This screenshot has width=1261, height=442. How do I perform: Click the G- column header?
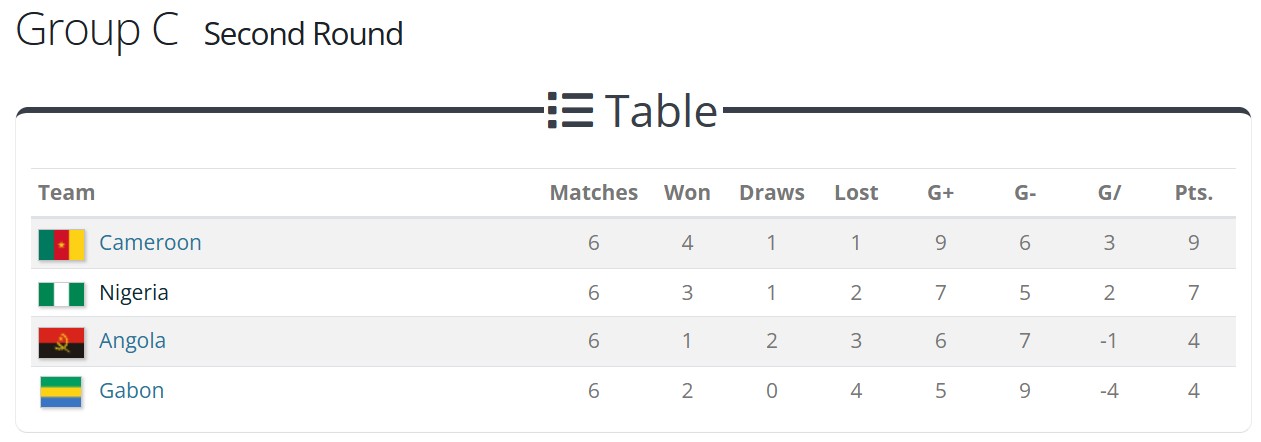click(x=1024, y=193)
